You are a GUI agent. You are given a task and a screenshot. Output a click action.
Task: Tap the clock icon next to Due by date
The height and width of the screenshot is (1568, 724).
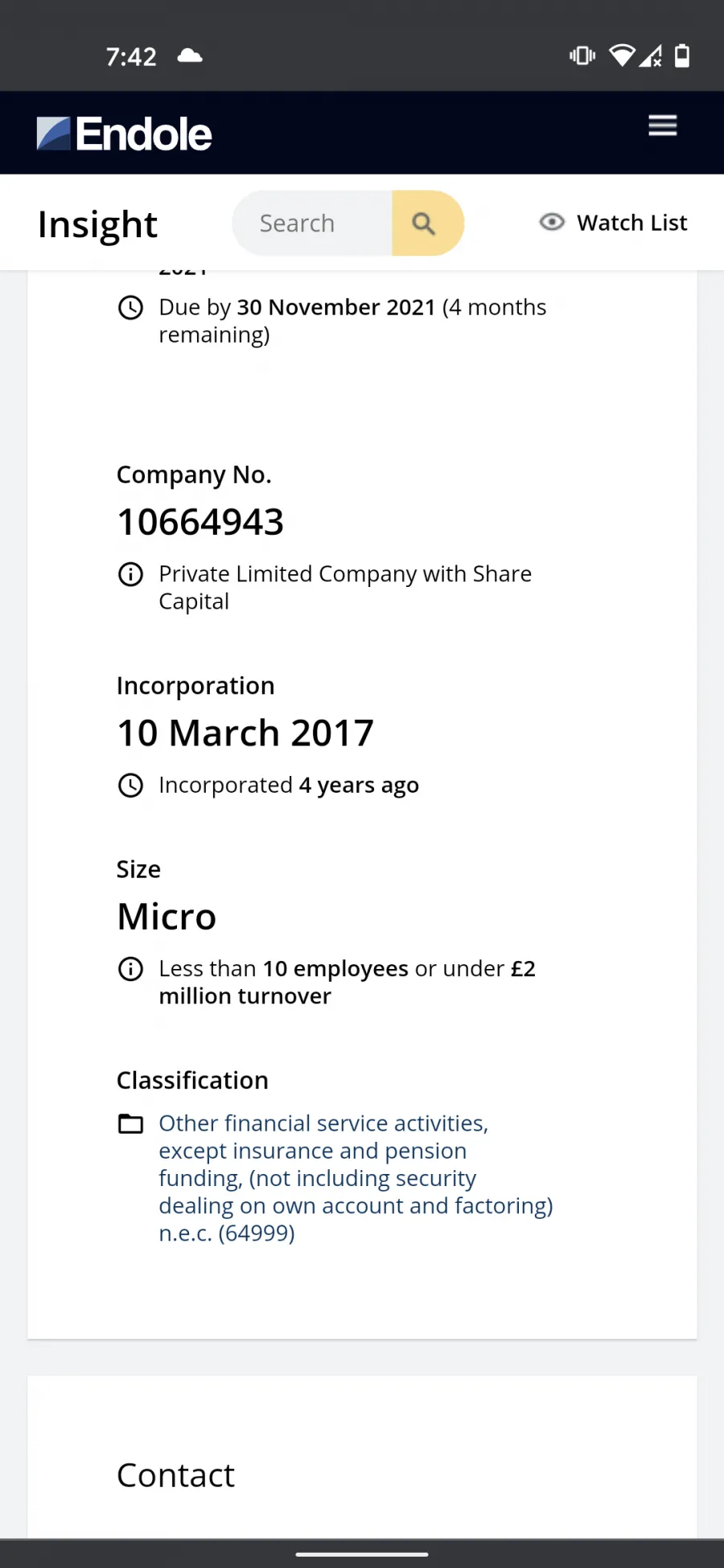130,307
